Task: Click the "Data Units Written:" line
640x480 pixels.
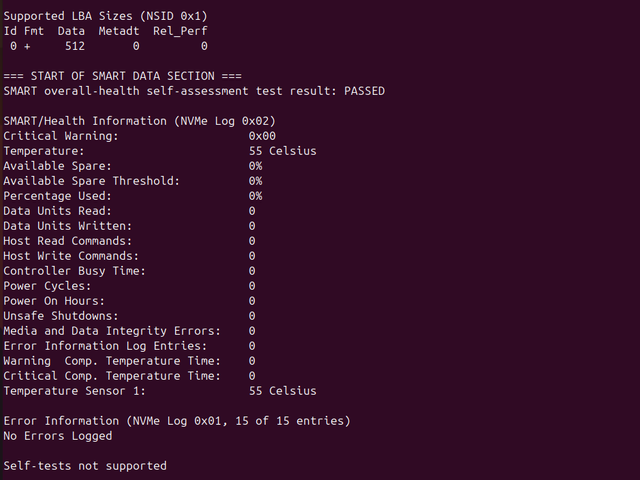Action: coord(68,226)
